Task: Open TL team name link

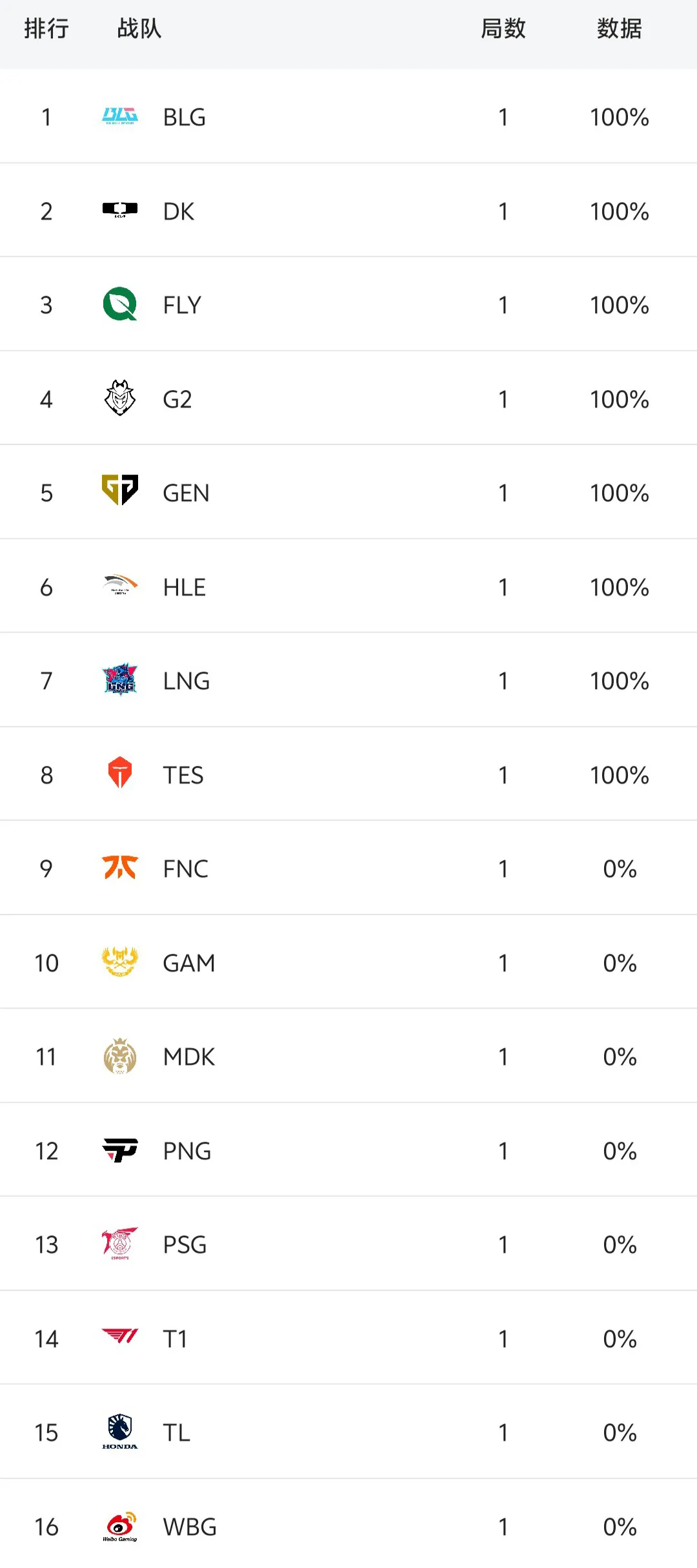Action: pos(176,1432)
